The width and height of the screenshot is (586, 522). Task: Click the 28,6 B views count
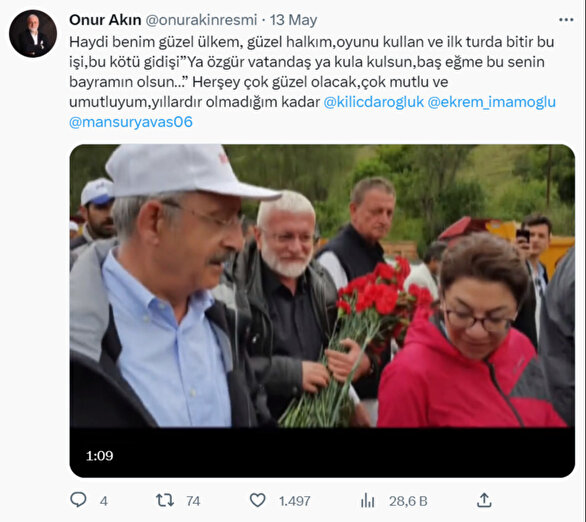pos(408,501)
